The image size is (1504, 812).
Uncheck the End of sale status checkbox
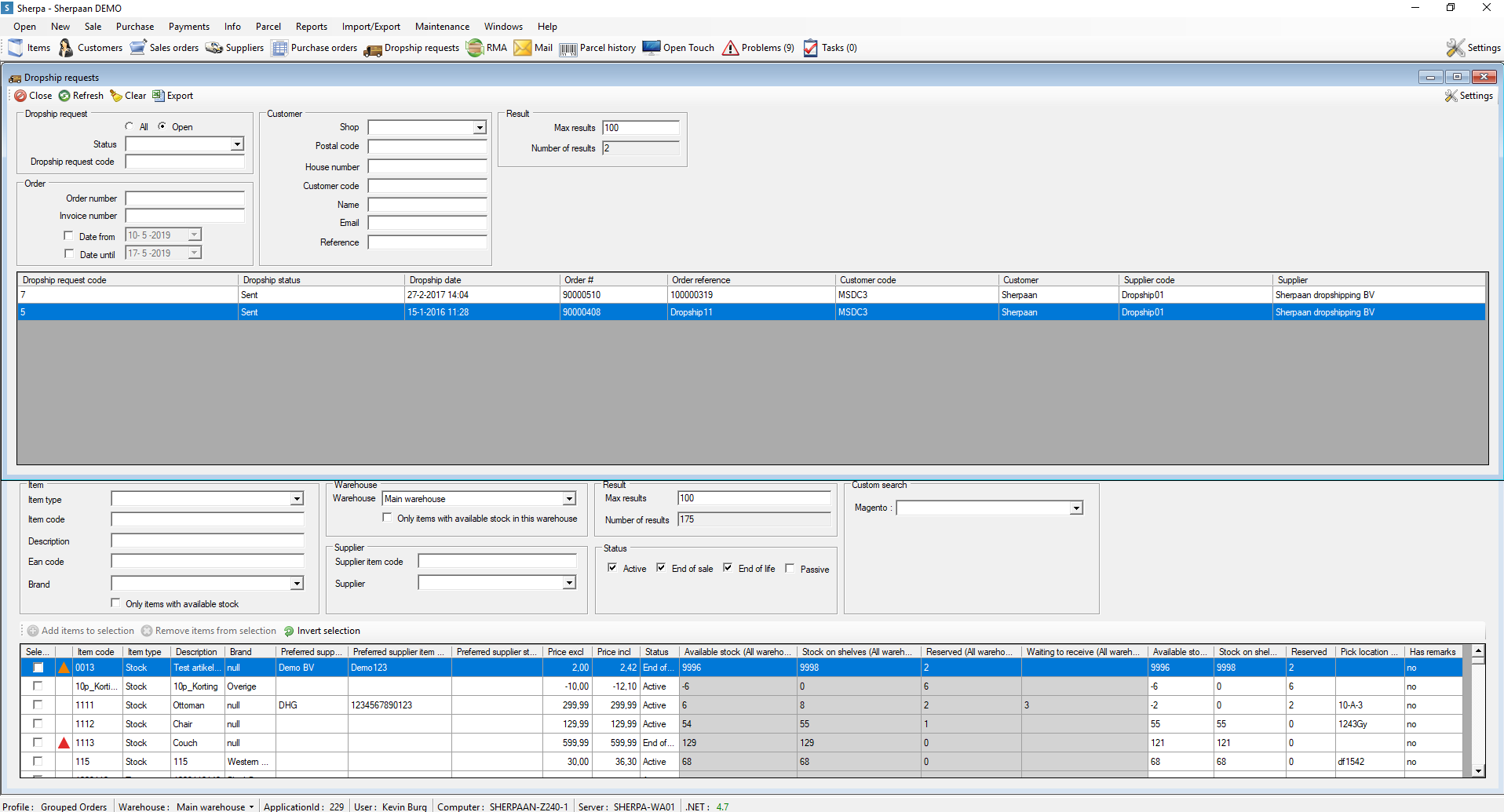point(661,568)
